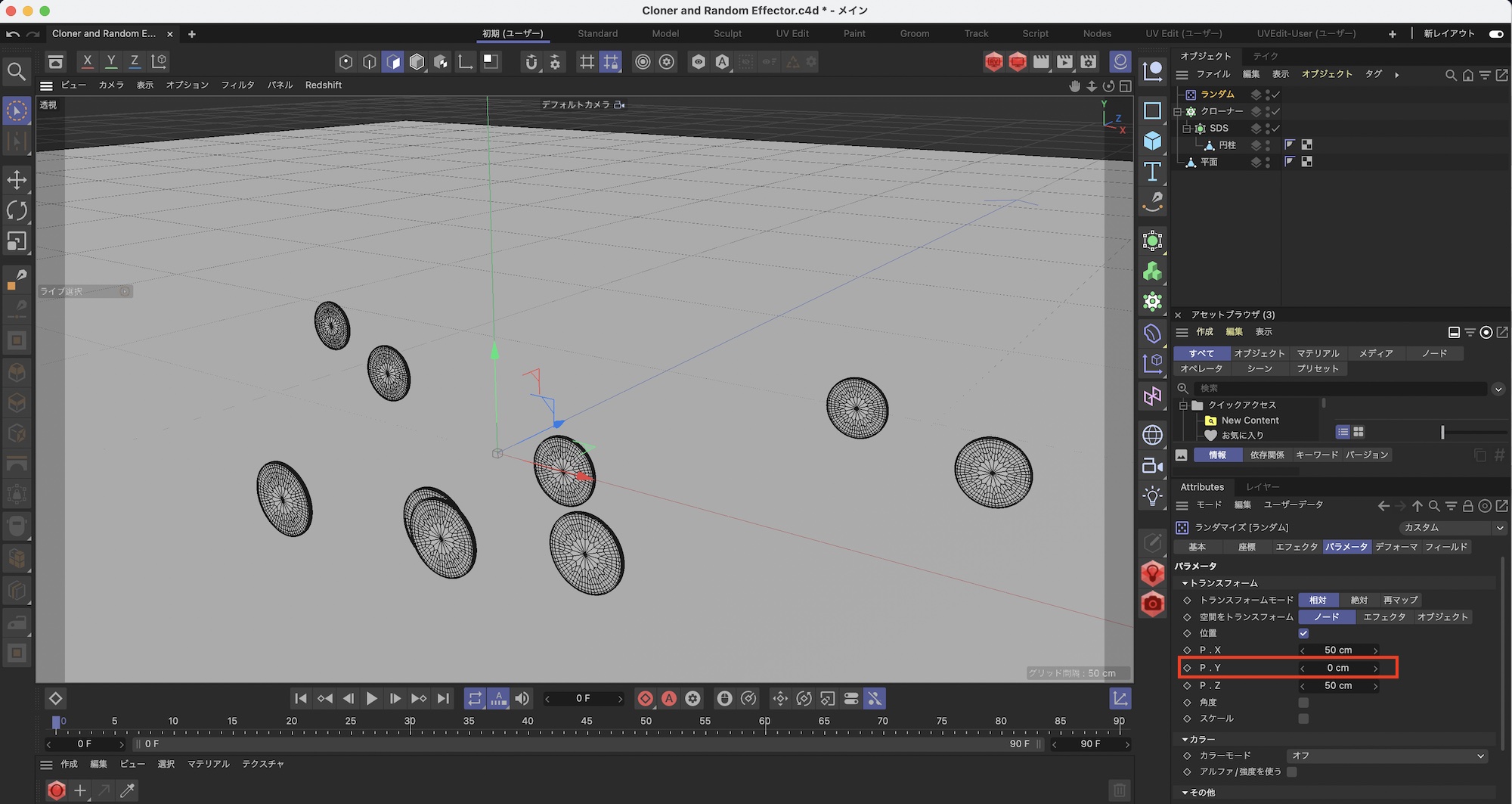
Task: Select the Move tool in left toolbar
Action: [x=17, y=180]
